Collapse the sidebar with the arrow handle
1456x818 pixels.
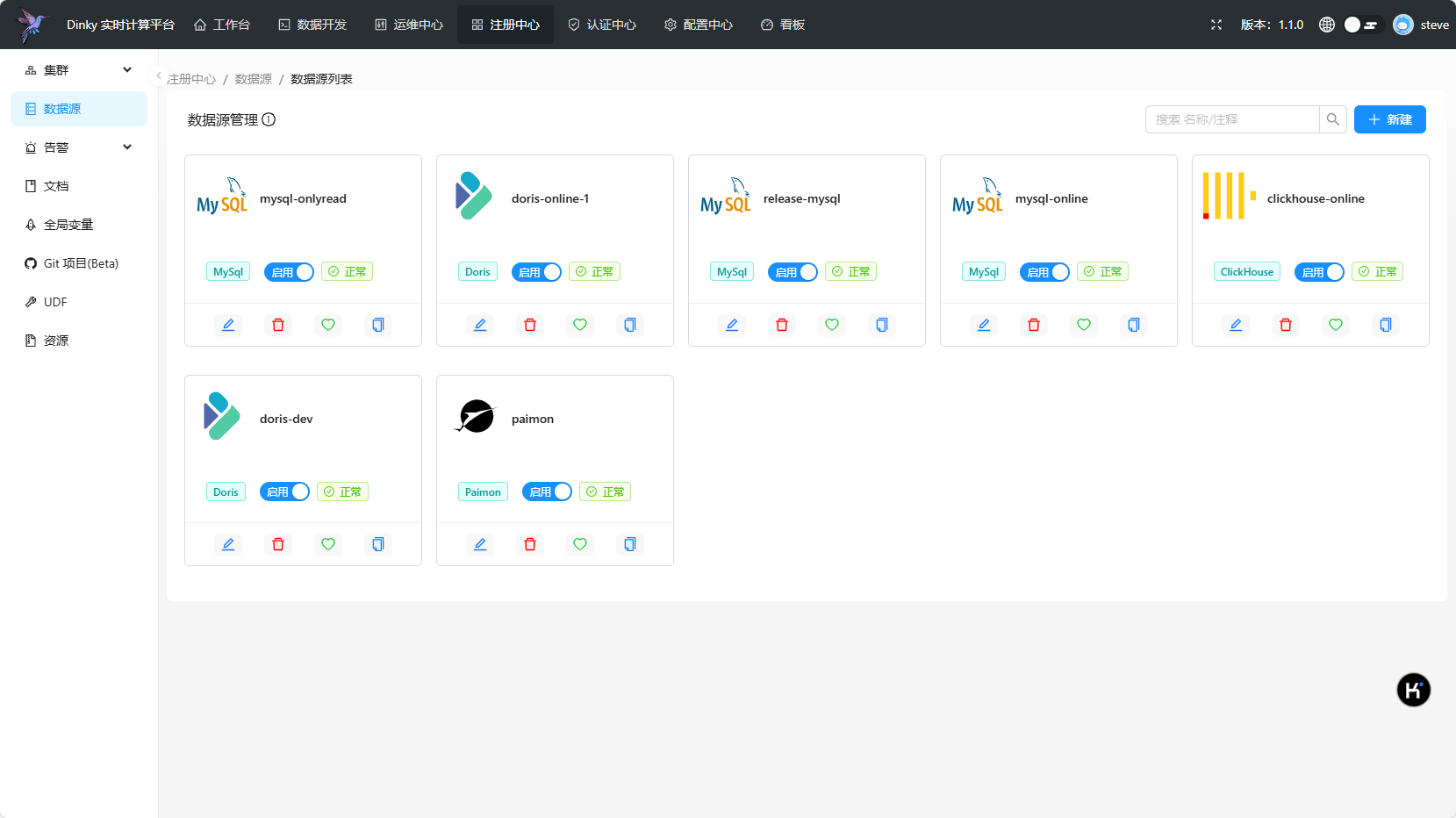pyautogui.click(x=159, y=76)
